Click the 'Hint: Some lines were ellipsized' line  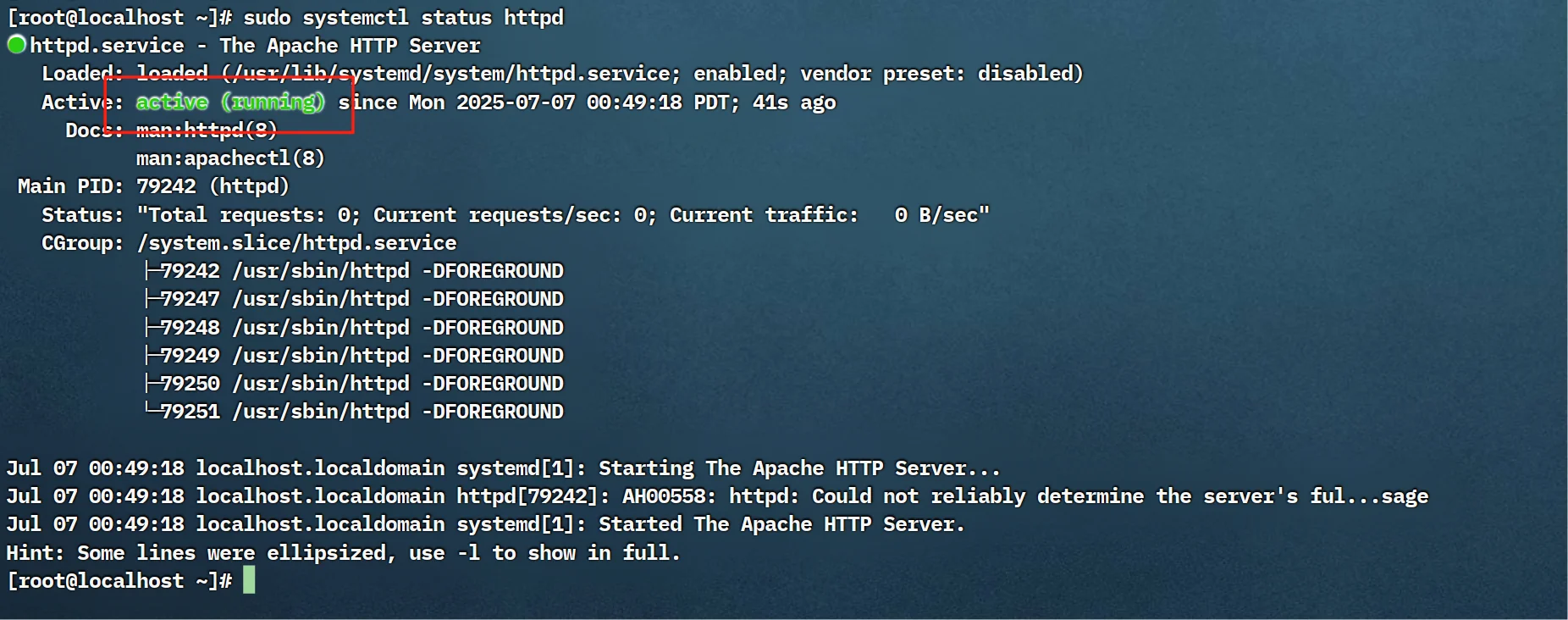343,553
